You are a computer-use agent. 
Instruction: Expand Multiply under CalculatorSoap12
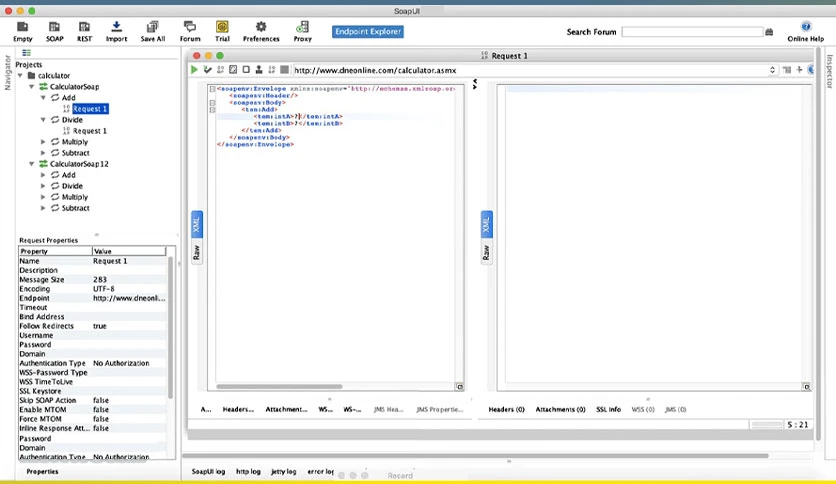(x=43, y=197)
